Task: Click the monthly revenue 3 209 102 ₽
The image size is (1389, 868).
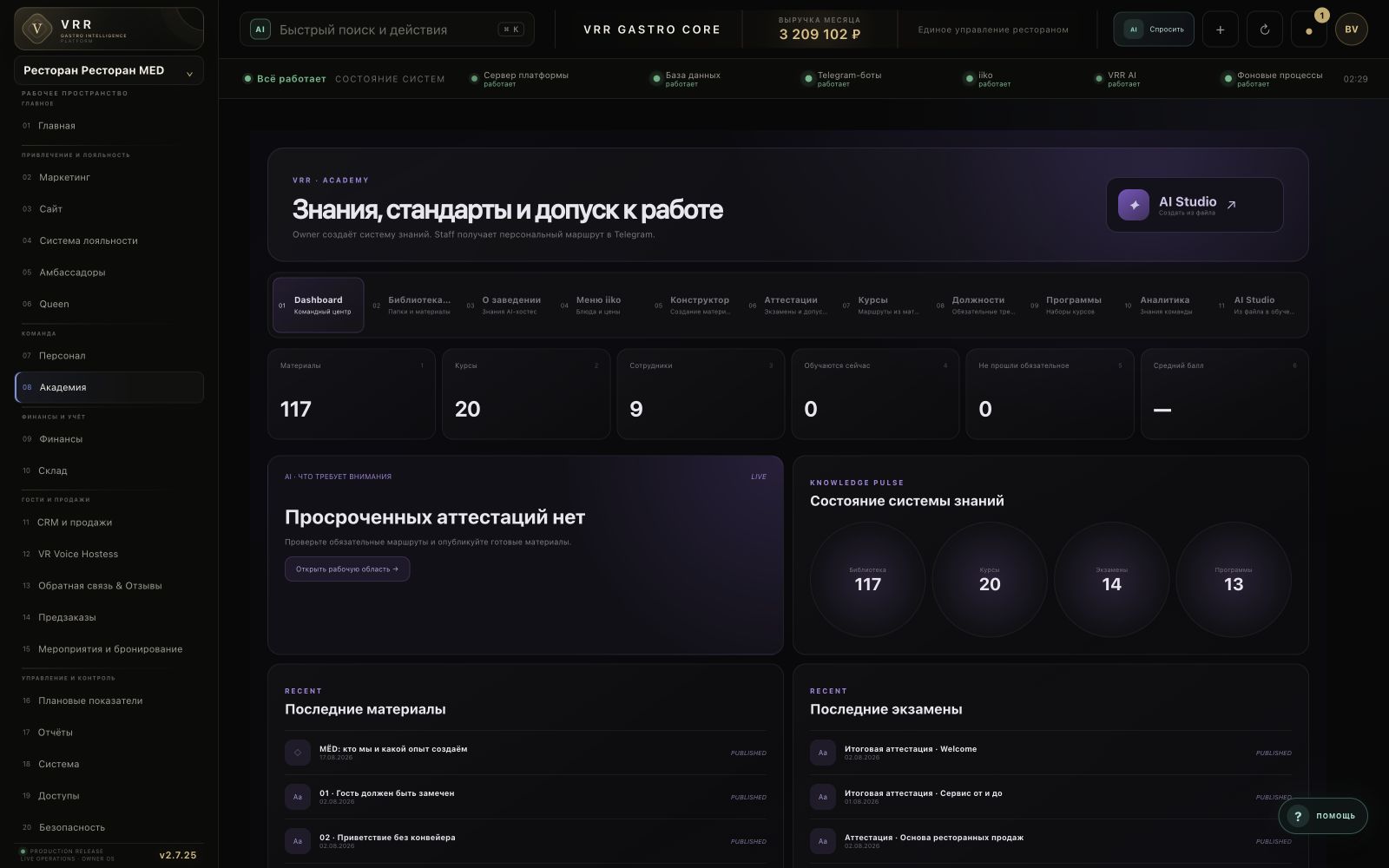Action: [820, 35]
